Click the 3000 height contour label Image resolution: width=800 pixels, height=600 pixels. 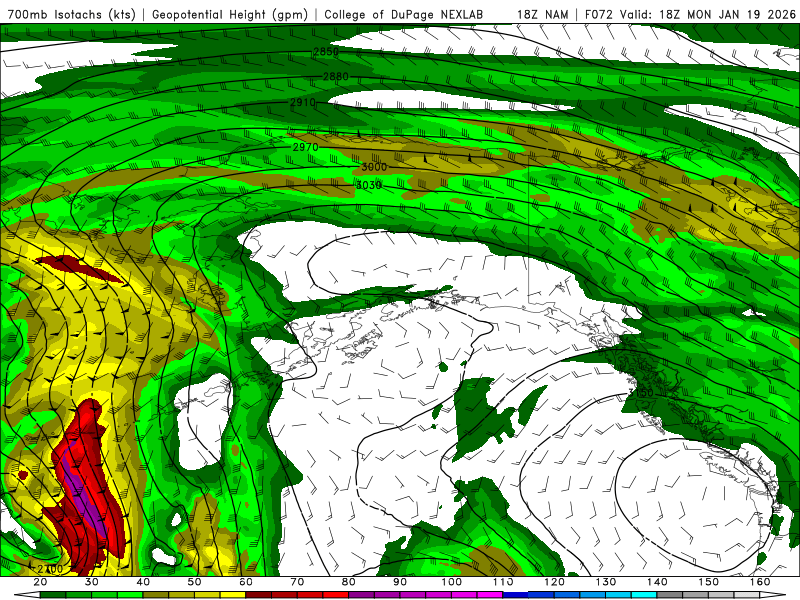(x=374, y=167)
